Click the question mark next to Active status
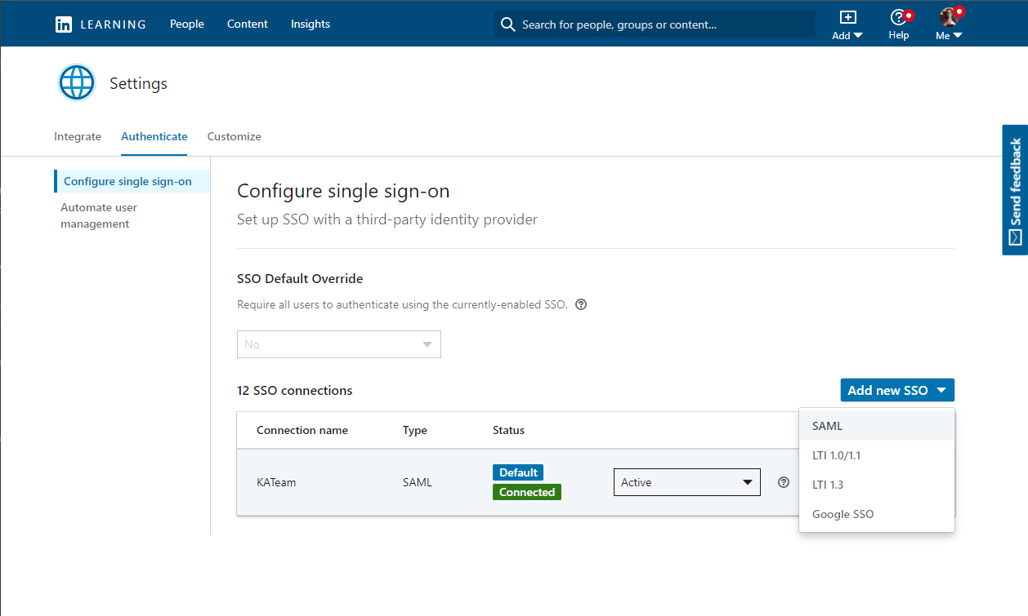Screen dimensions: 1028x616 (783, 482)
